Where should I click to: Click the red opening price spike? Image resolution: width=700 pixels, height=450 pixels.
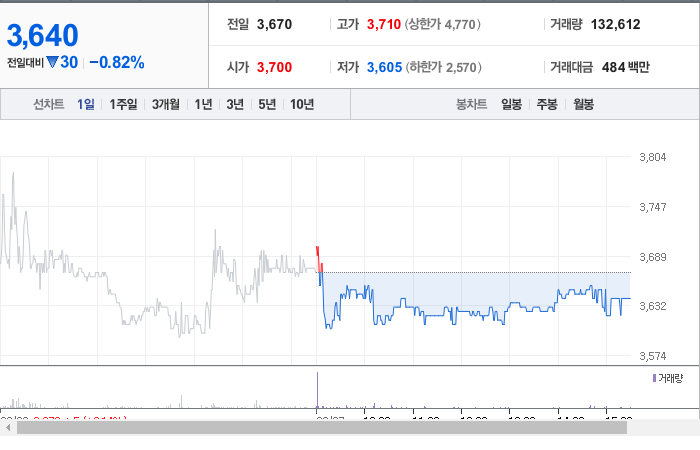(x=319, y=259)
